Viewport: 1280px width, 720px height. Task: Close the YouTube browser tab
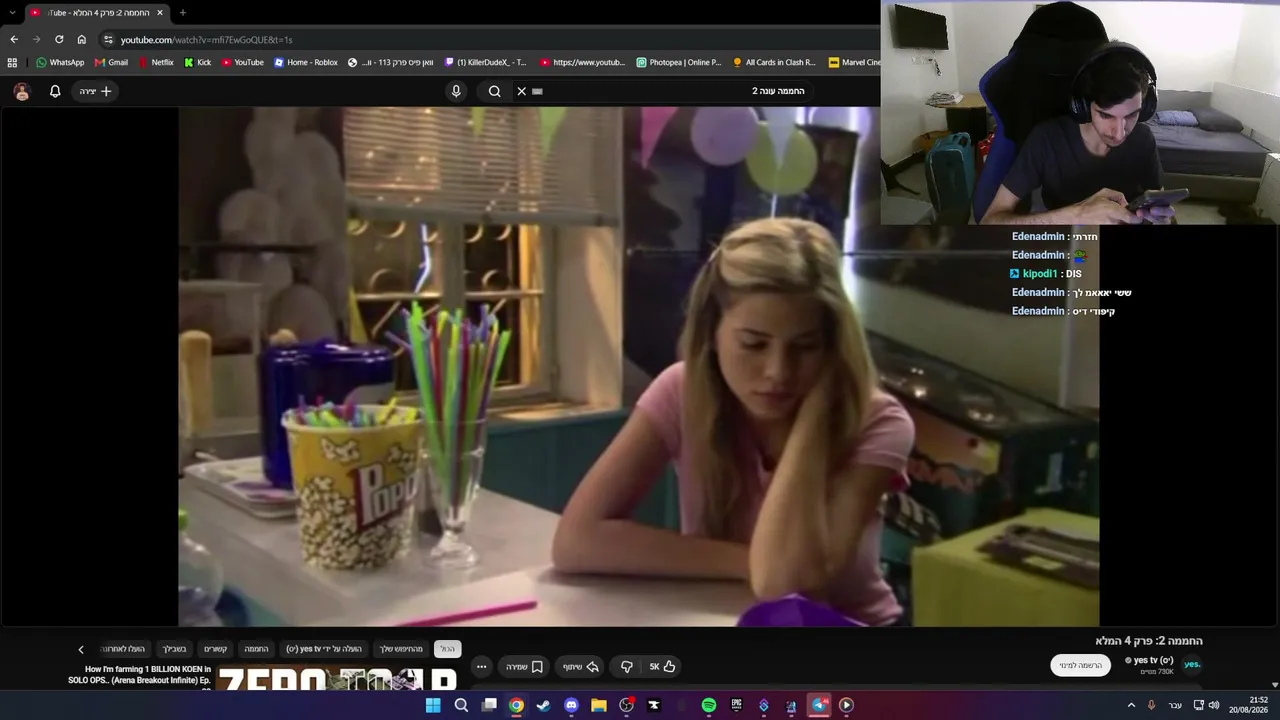[159, 13]
